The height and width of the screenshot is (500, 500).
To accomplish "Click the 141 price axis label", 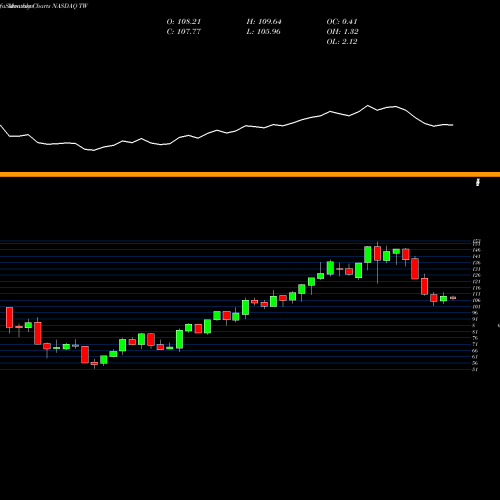I will pyautogui.click(x=477, y=257).
